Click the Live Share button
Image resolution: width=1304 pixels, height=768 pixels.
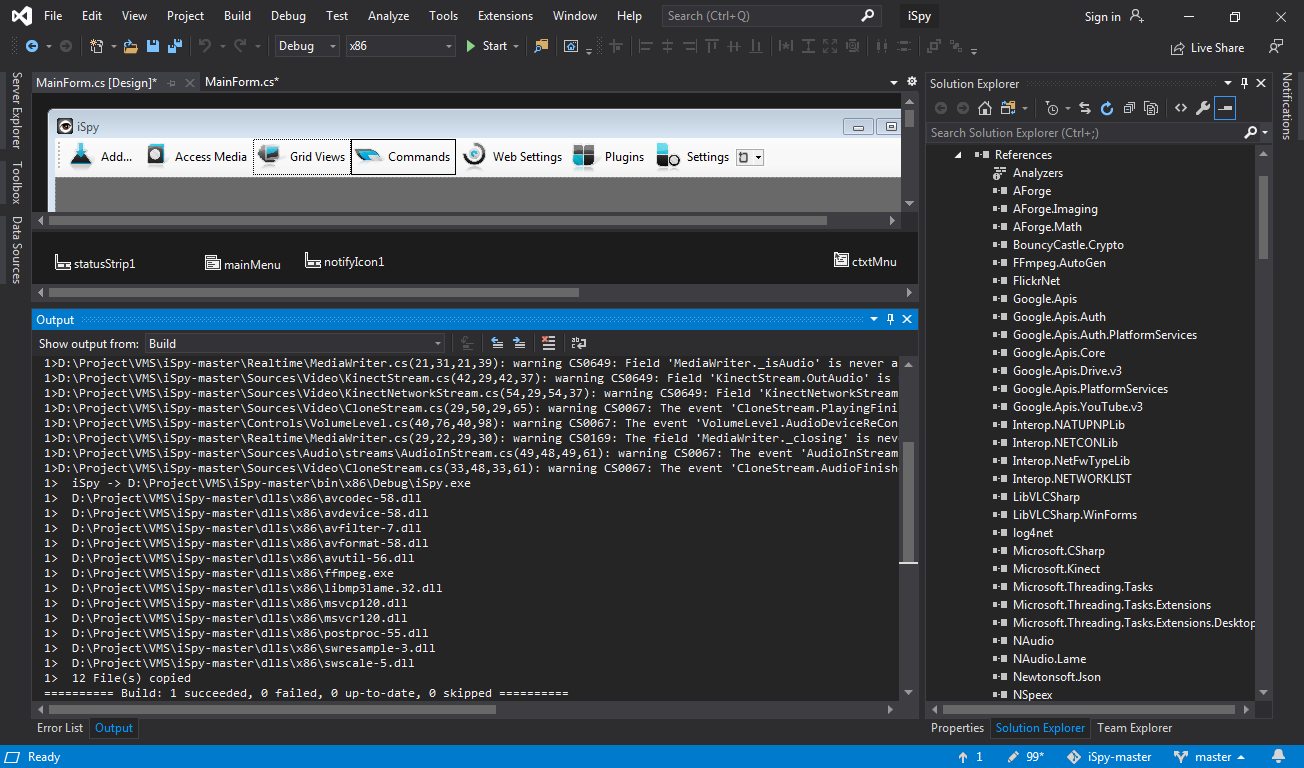(x=1209, y=47)
